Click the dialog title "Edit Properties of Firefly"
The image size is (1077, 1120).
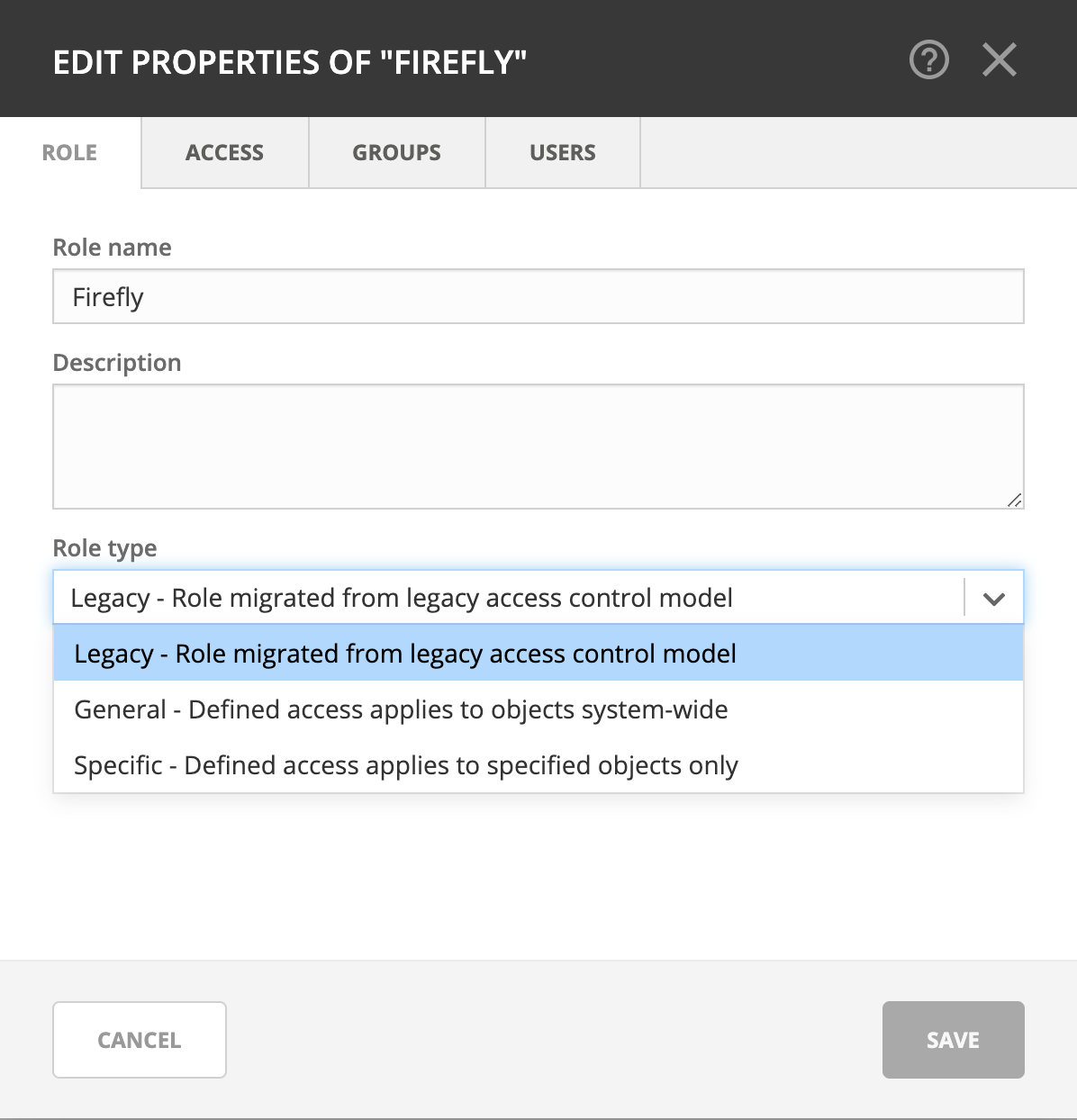pyautogui.click(x=289, y=62)
